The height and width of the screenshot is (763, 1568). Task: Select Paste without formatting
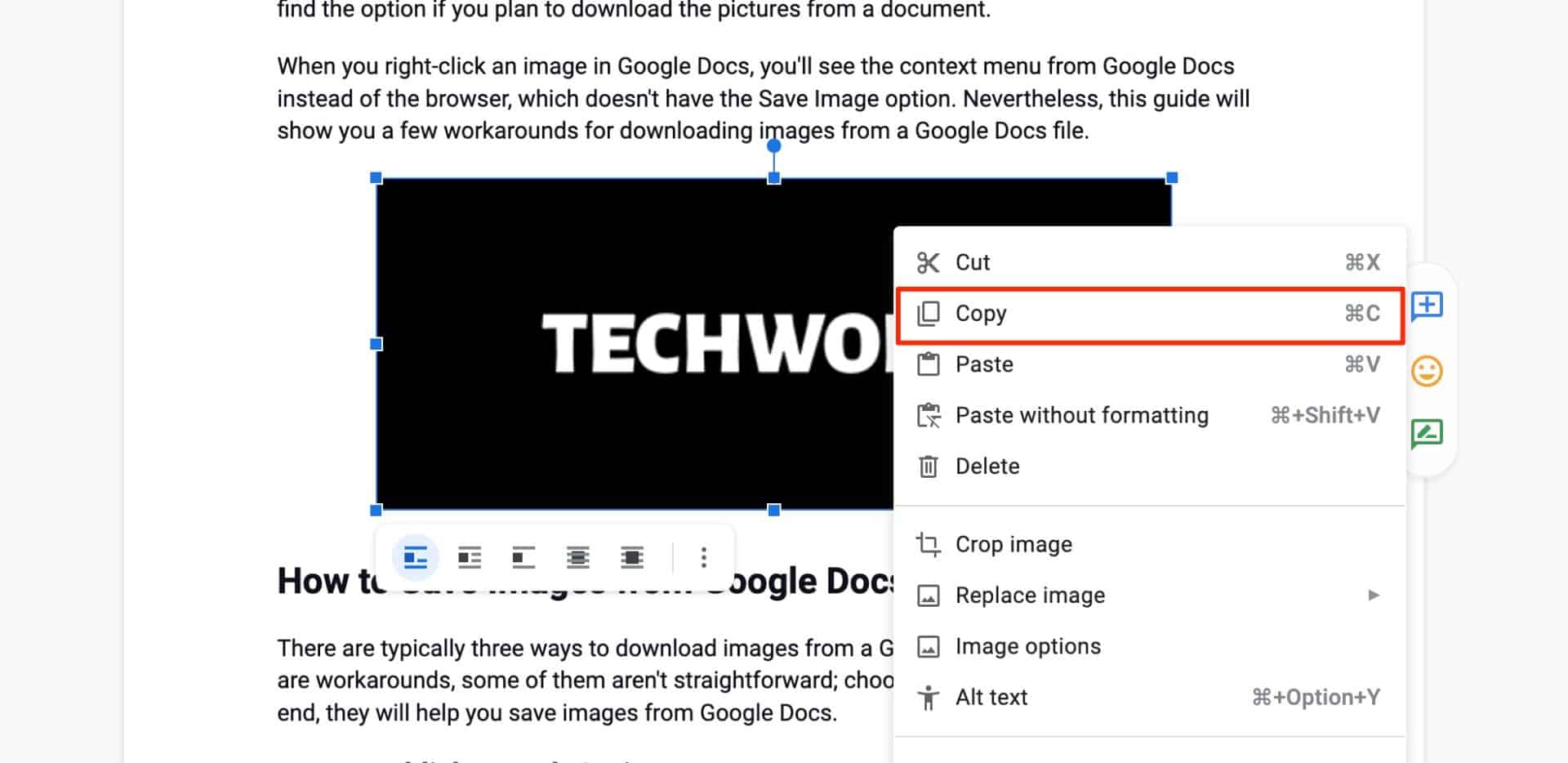[x=1082, y=415]
